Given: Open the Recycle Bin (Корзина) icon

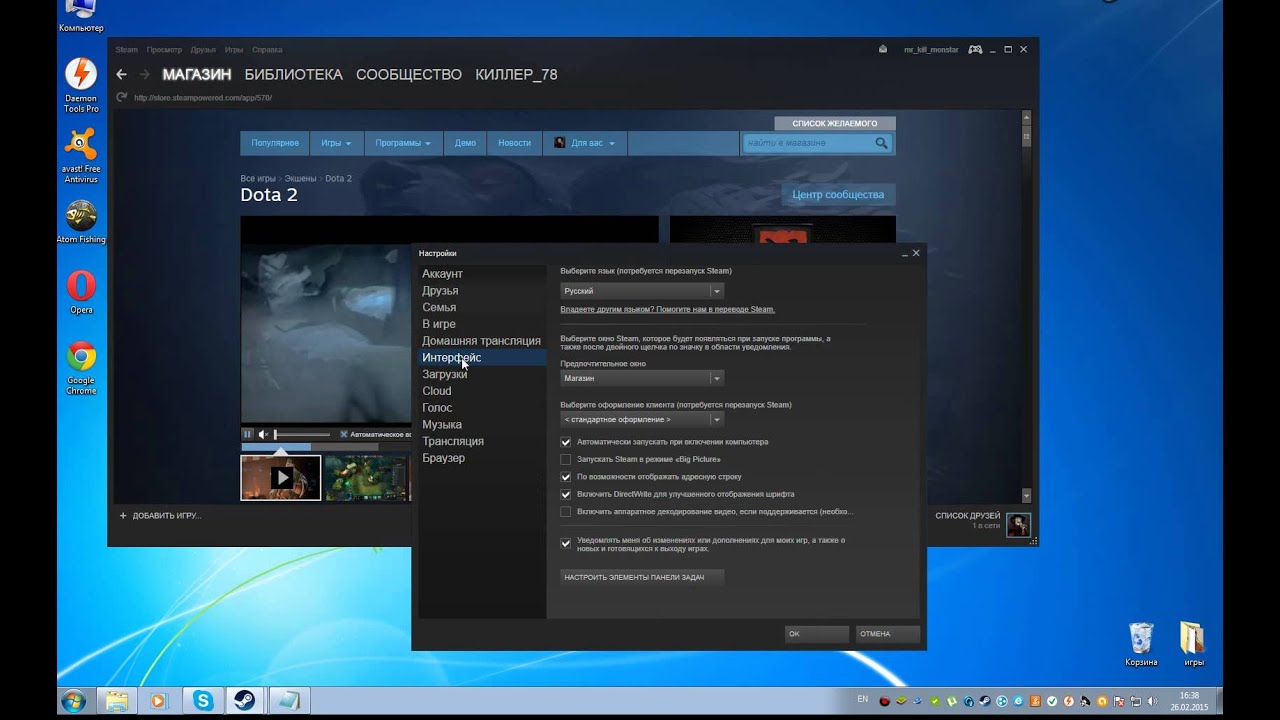Looking at the screenshot, I should 1141,645.
